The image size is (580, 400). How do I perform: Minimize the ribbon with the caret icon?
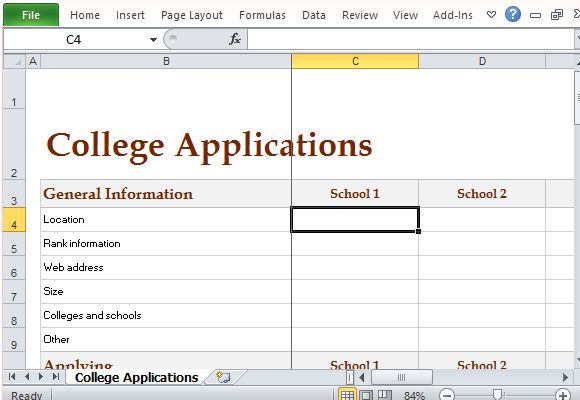[491, 15]
